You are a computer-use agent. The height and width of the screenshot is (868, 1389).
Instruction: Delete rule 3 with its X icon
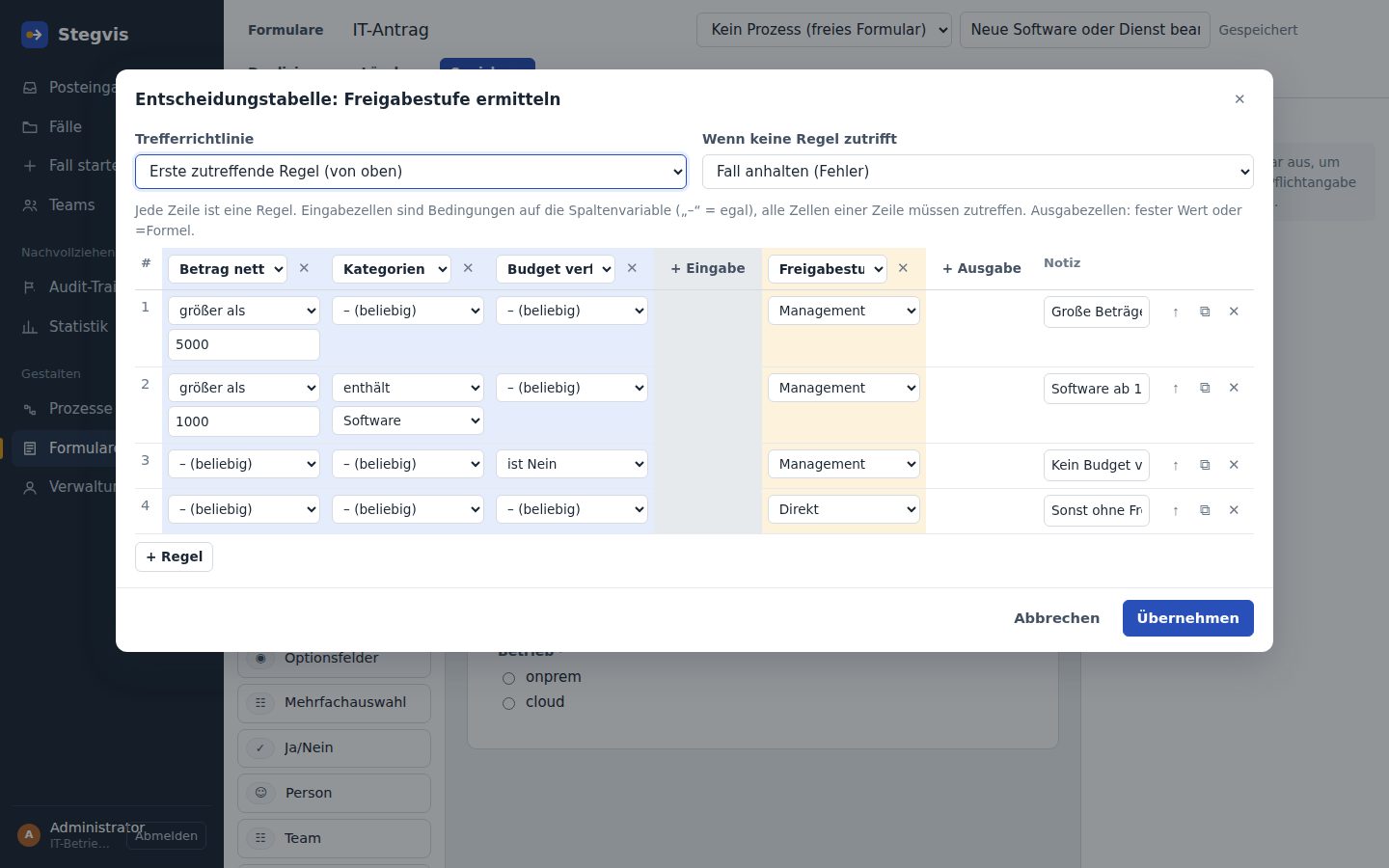pos(1234,465)
